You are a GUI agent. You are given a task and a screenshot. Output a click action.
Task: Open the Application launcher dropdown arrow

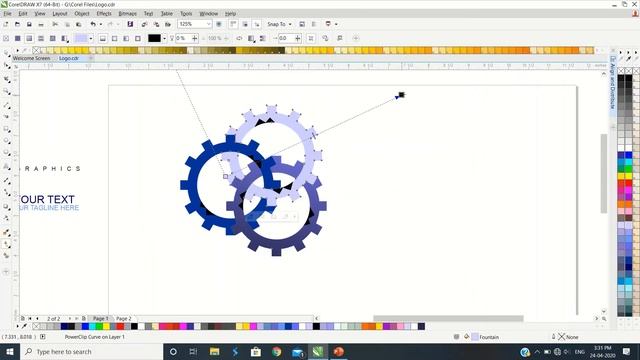[x=336, y=24]
